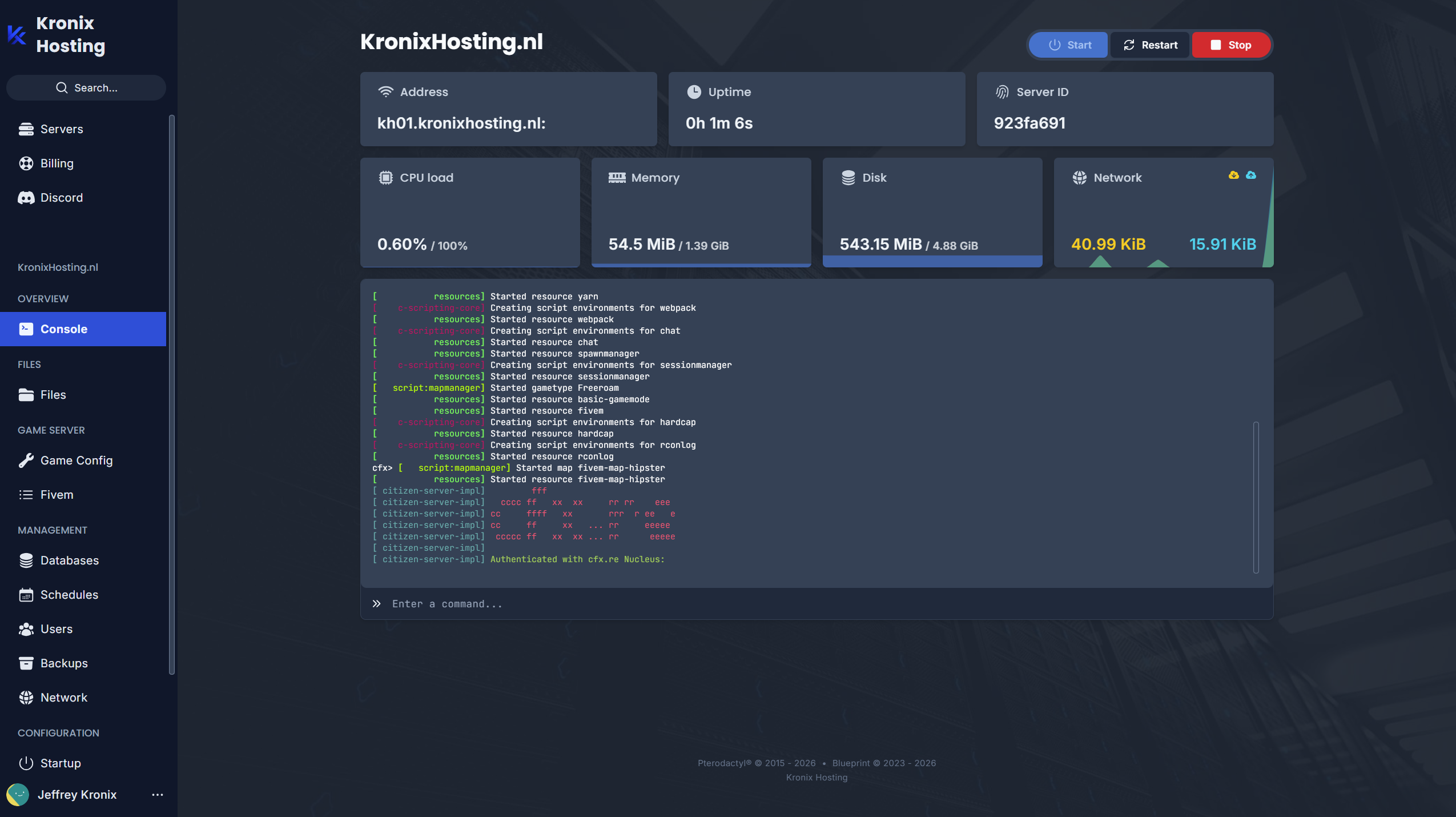Restart the server

coord(1150,45)
